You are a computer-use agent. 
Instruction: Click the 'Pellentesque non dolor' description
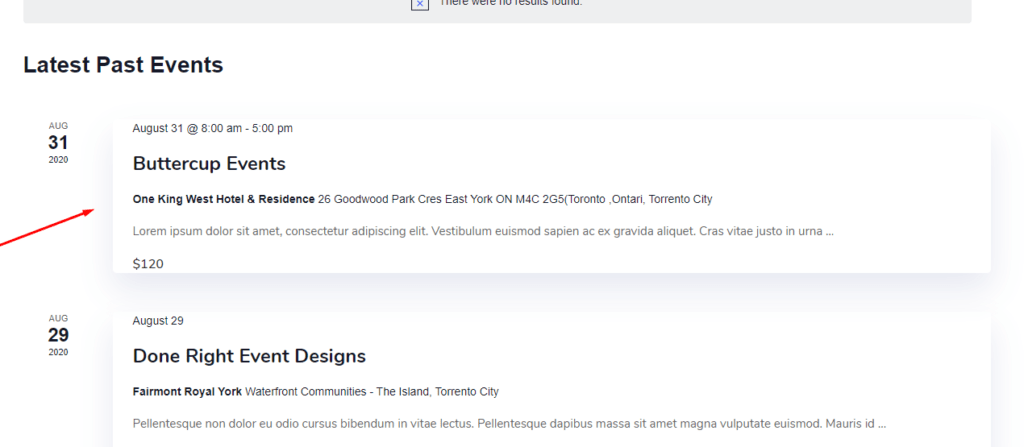tap(509, 423)
